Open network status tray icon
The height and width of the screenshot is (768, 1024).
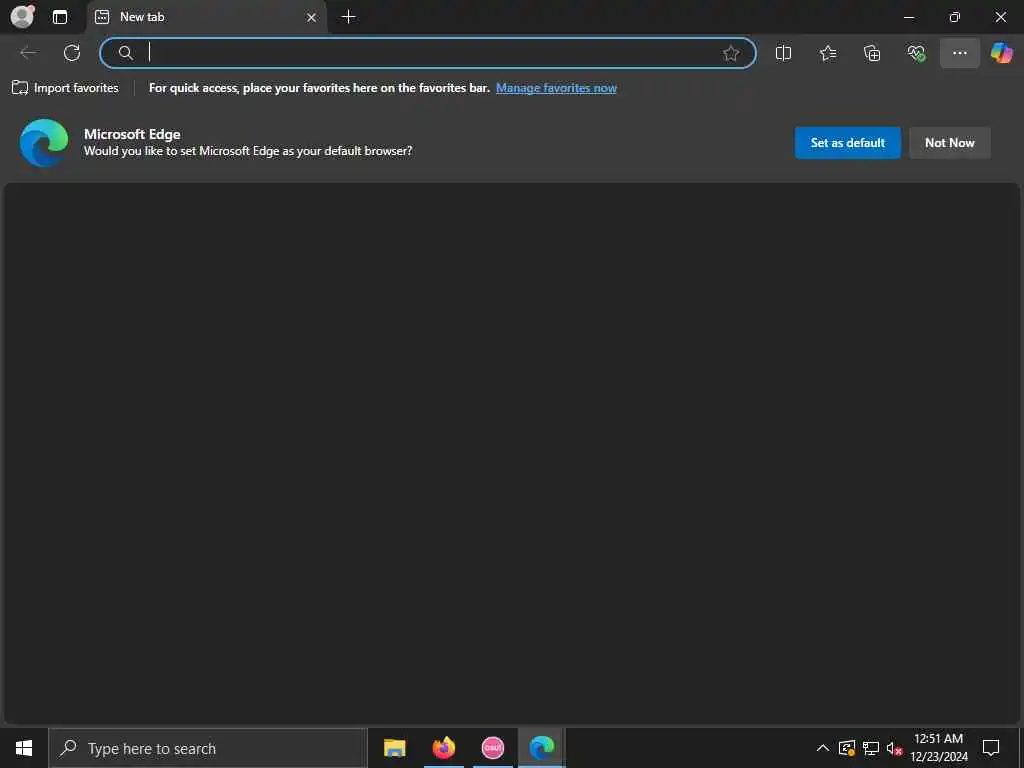(x=871, y=748)
